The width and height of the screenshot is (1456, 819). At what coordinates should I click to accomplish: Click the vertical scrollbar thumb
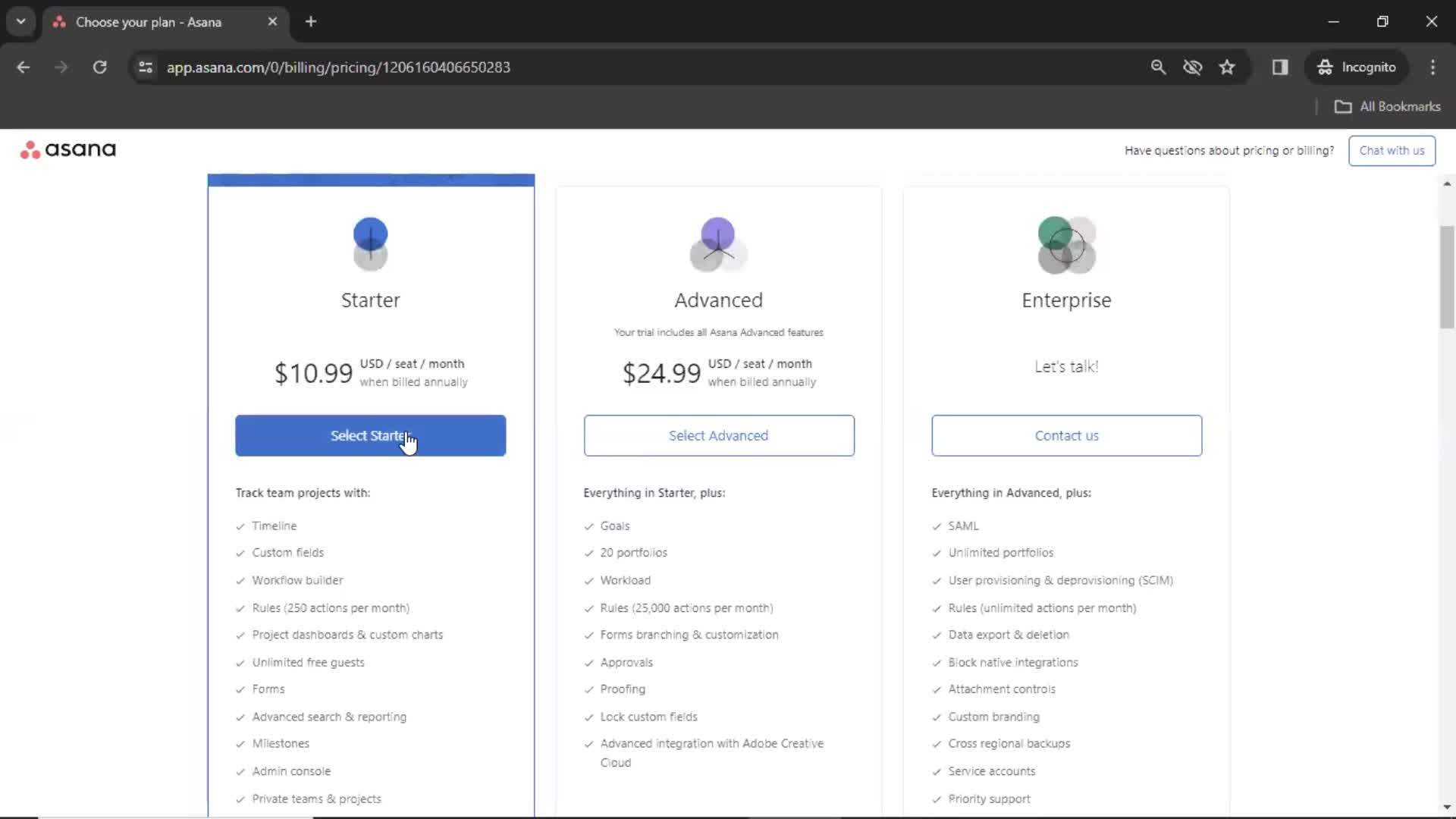(x=1447, y=277)
